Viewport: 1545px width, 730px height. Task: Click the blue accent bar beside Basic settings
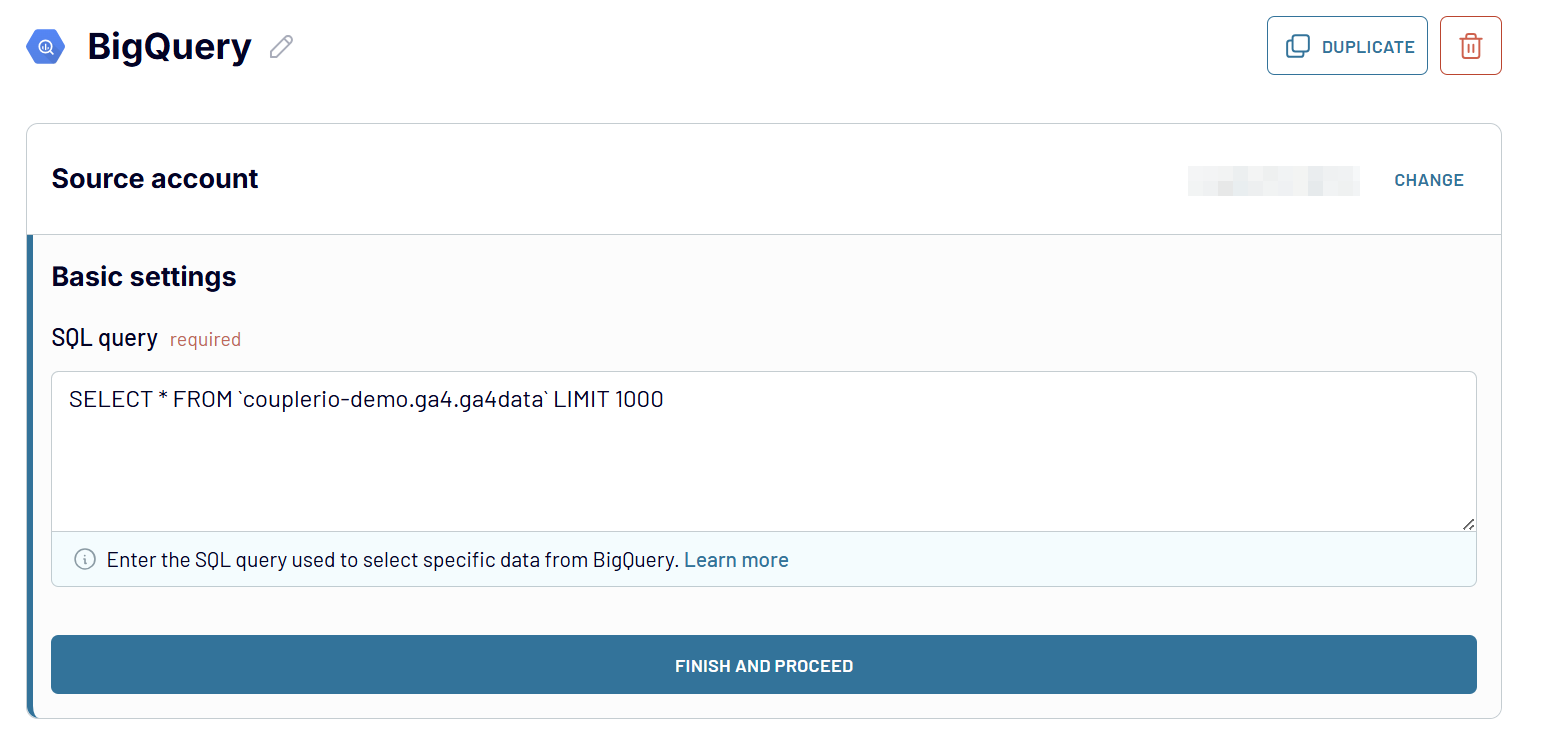(30, 476)
